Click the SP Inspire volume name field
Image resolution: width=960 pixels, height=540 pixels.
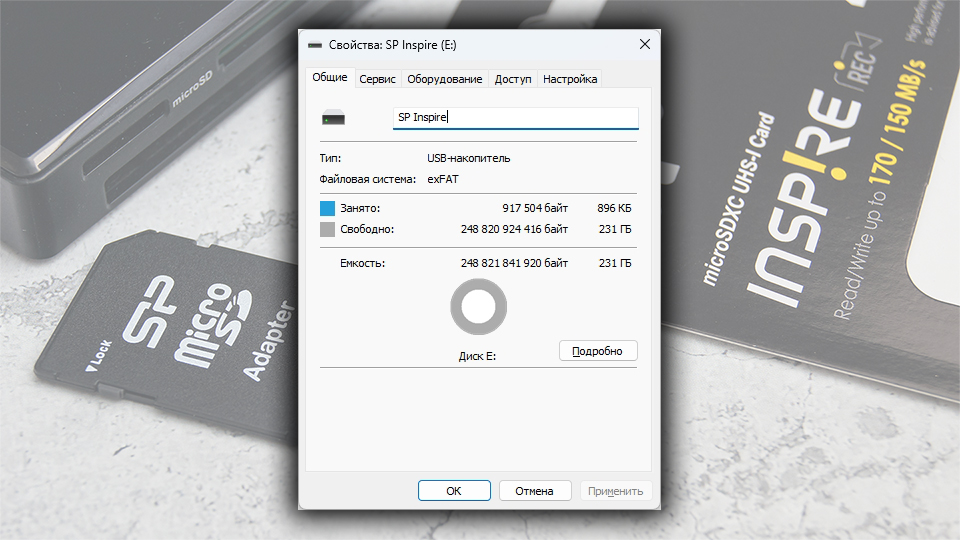tap(516, 118)
